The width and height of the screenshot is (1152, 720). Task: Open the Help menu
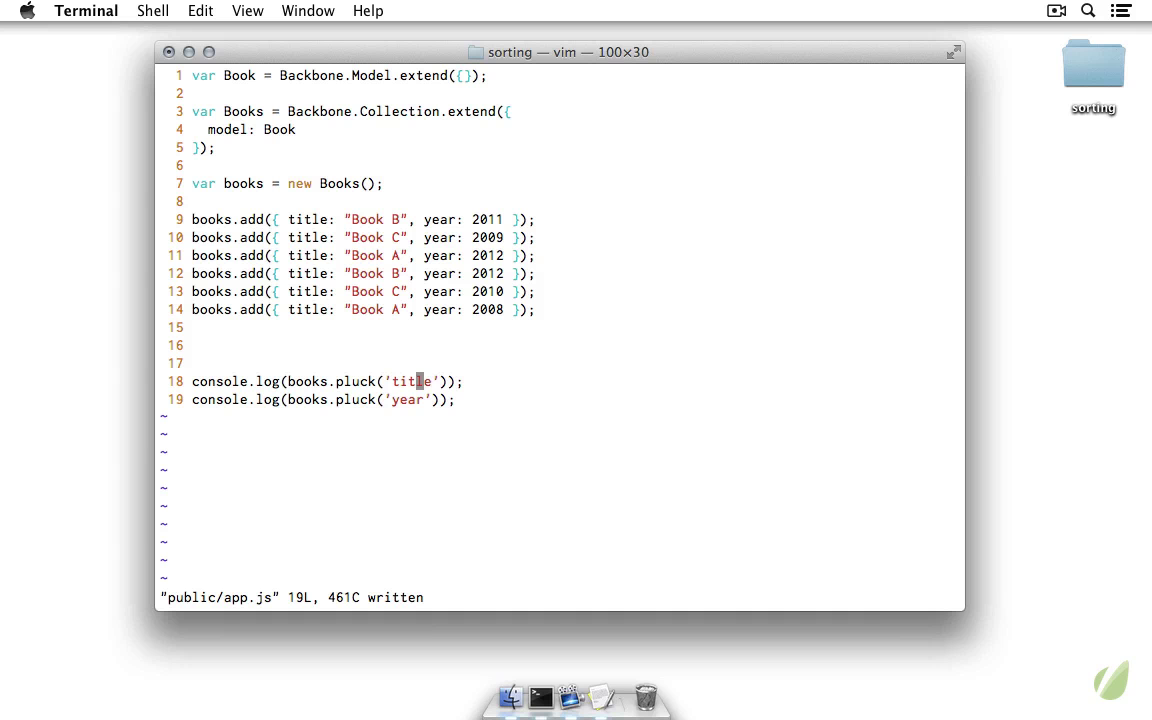pyautogui.click(x=368, y=11)
